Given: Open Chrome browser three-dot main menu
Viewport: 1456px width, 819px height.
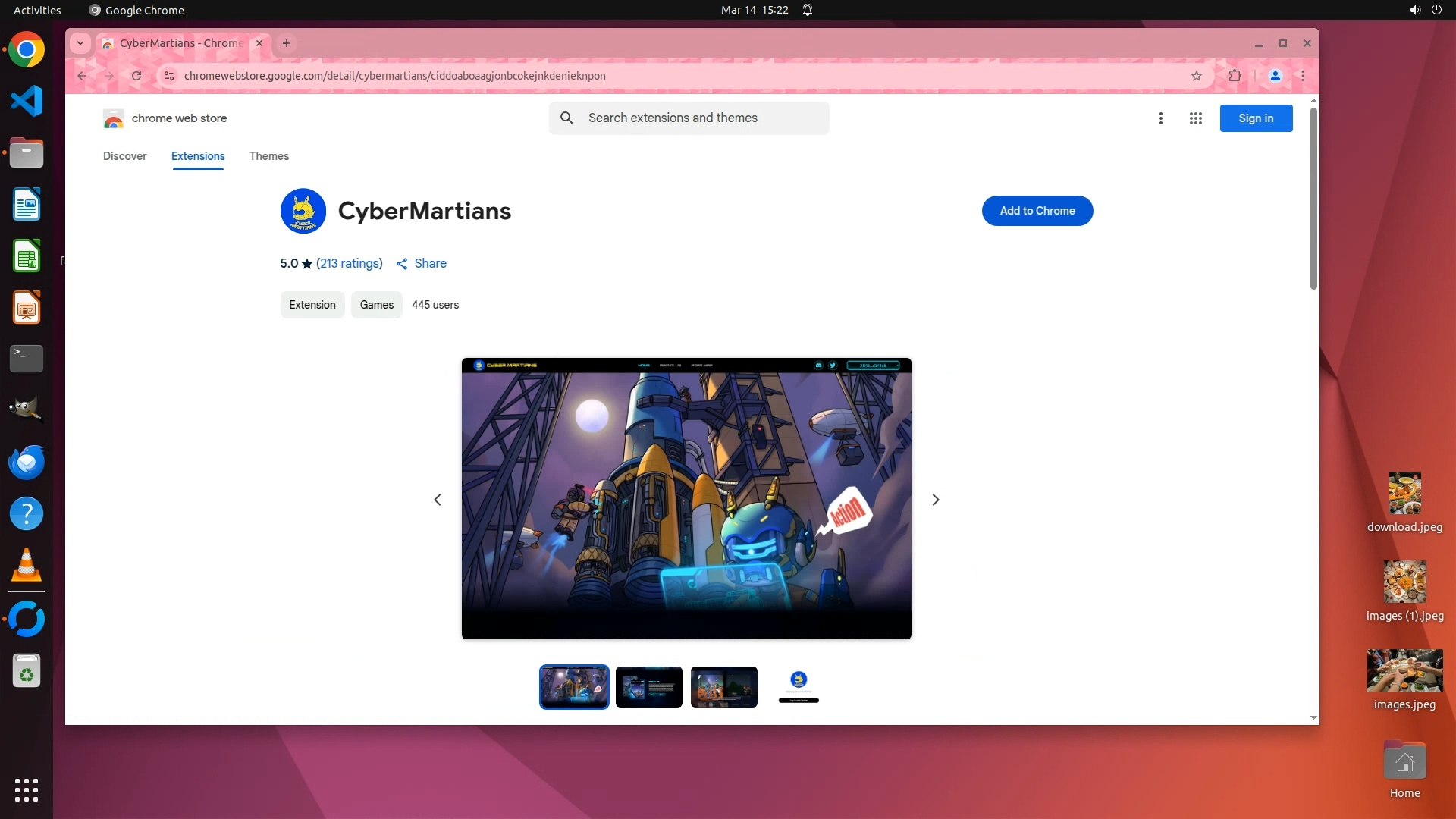Looking at the screenshot, I should [x=1303, y=76].
